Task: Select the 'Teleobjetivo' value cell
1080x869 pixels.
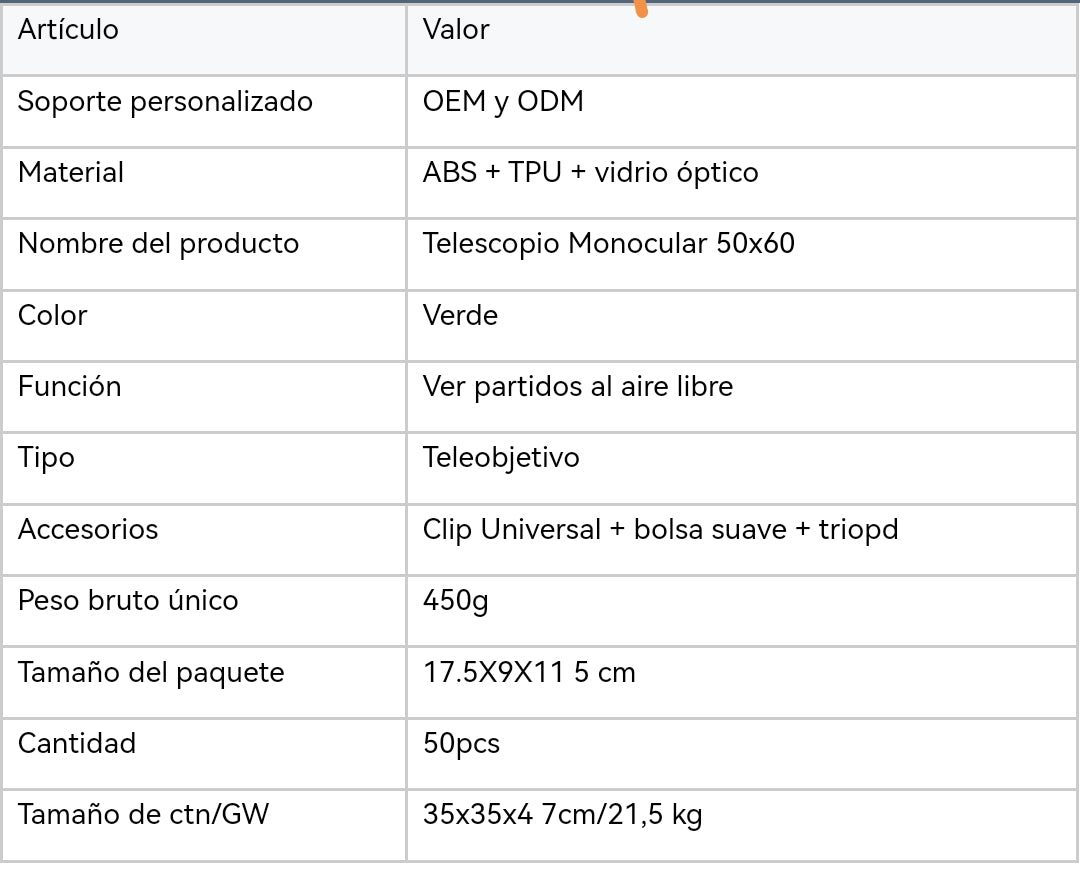Action: (501, 458)
